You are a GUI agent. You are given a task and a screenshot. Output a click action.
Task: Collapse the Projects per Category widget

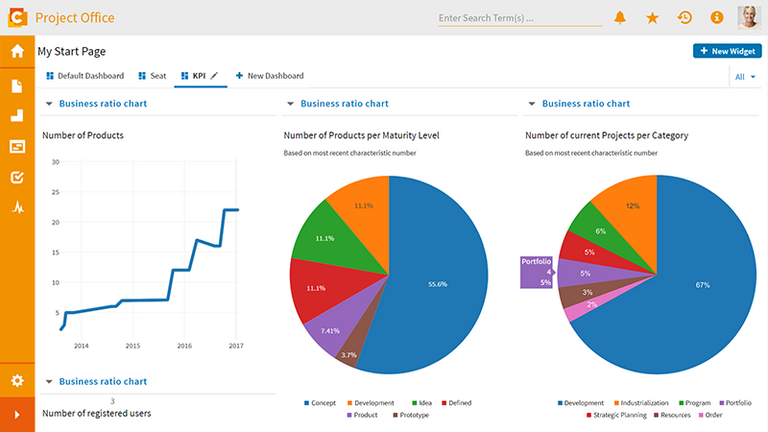tap(531, 104)
